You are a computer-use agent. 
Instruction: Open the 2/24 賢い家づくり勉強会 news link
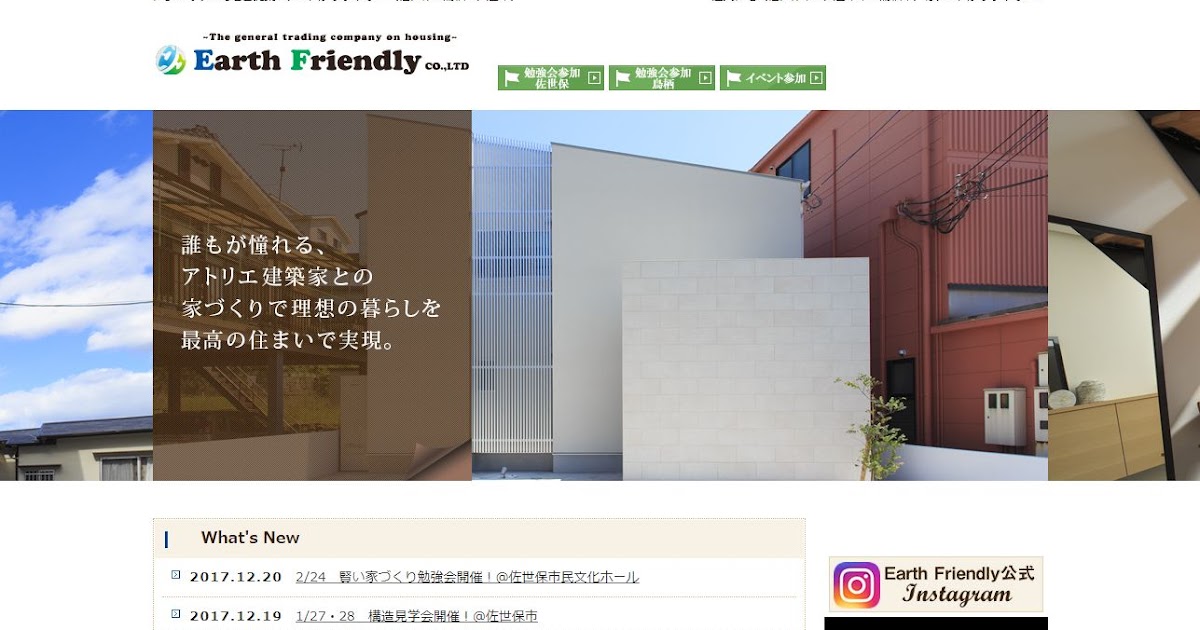pyautogui.click(x=467, y=577)
